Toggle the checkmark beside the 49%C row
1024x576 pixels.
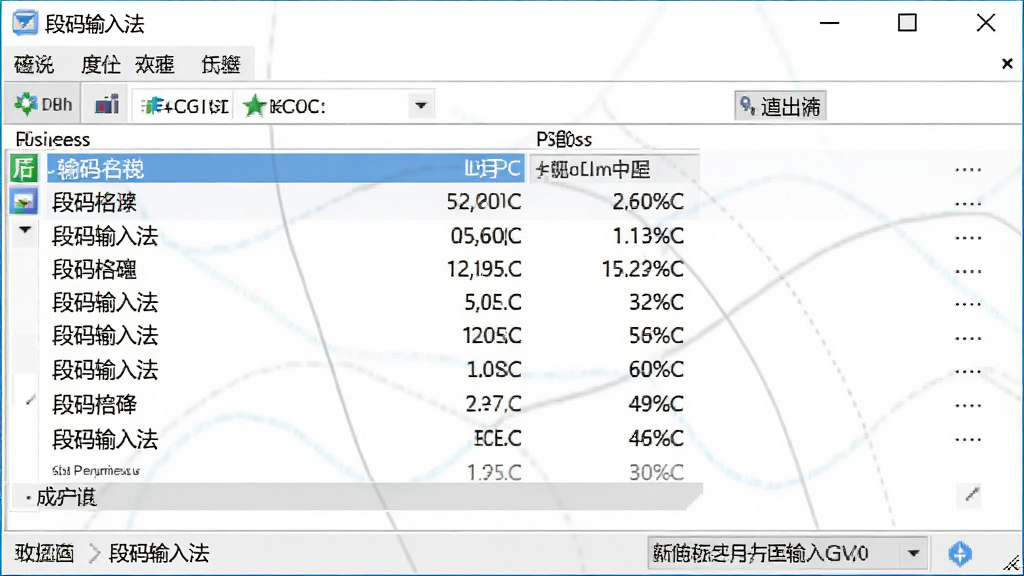tap(29, 401)
